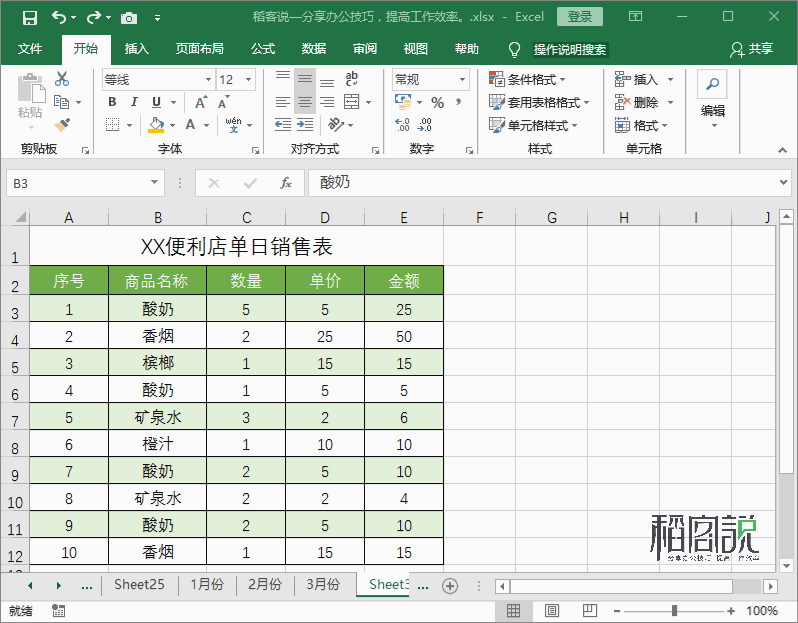Click the macro recording icon in status bar

click(59, 611)
